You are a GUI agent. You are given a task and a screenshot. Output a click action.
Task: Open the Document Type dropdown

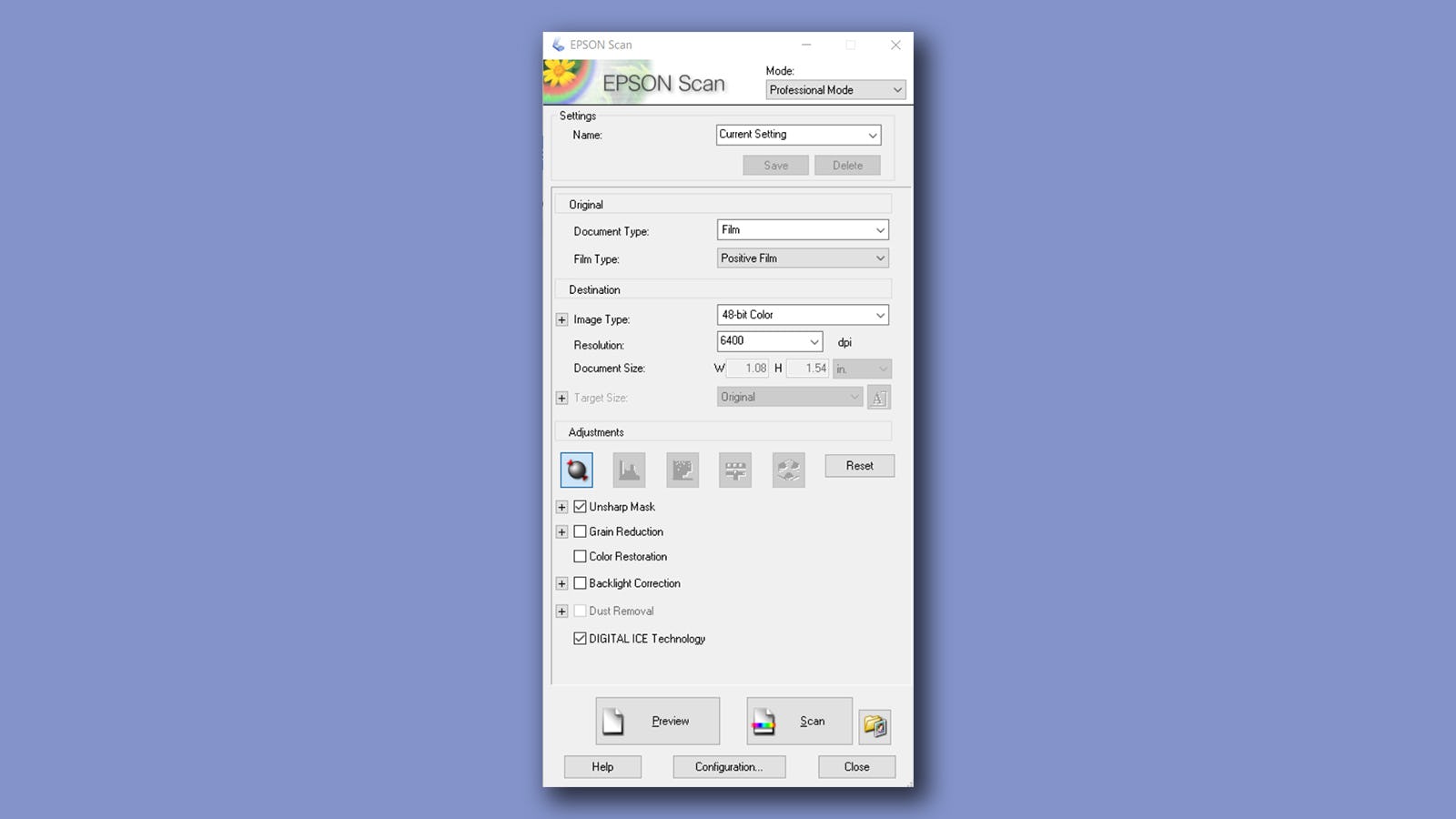pyautogui.click(x=802, y=230)
